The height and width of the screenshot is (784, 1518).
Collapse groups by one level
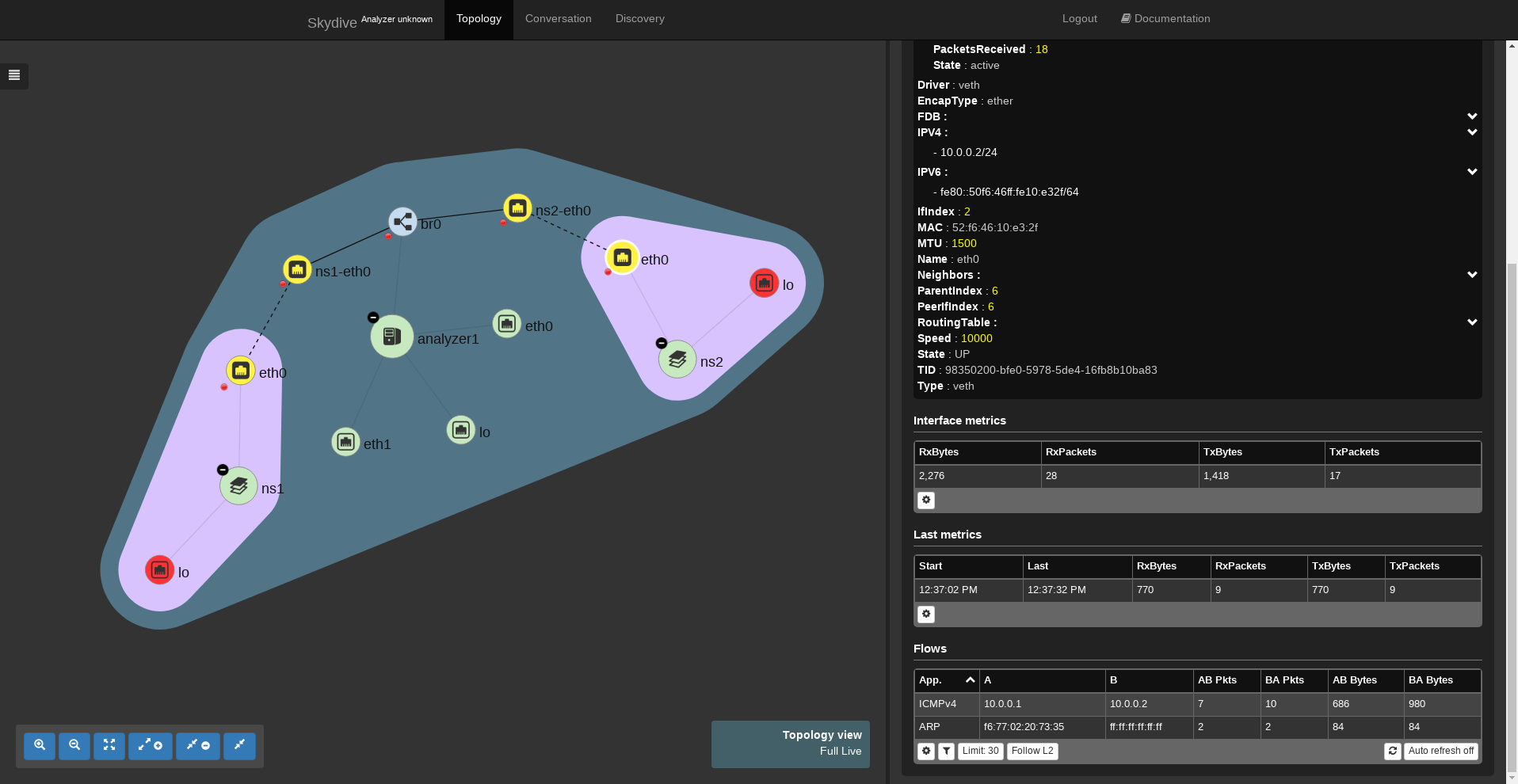click(198, 745)
